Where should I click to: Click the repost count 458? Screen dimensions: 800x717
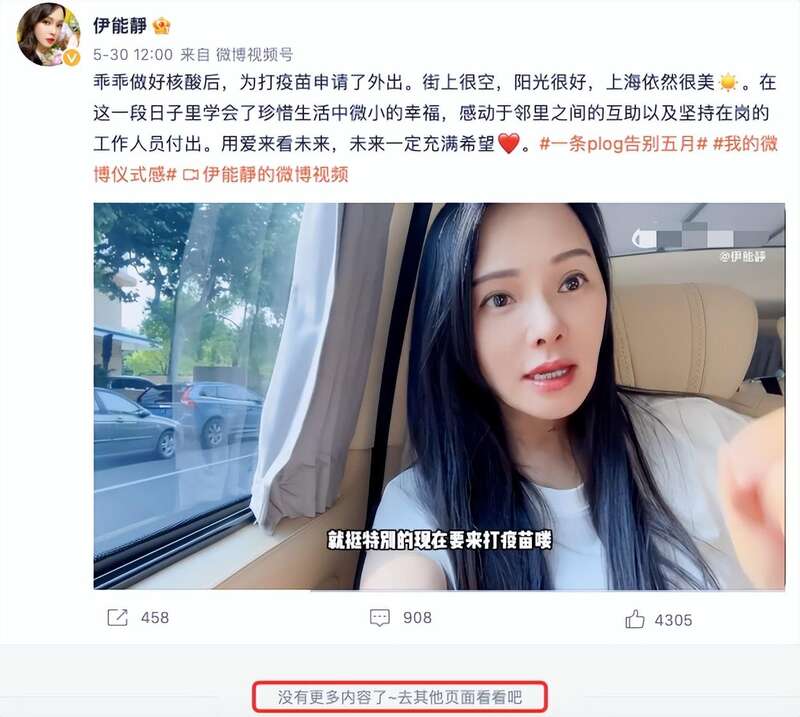pyautogui.click(x=155, y=618)
